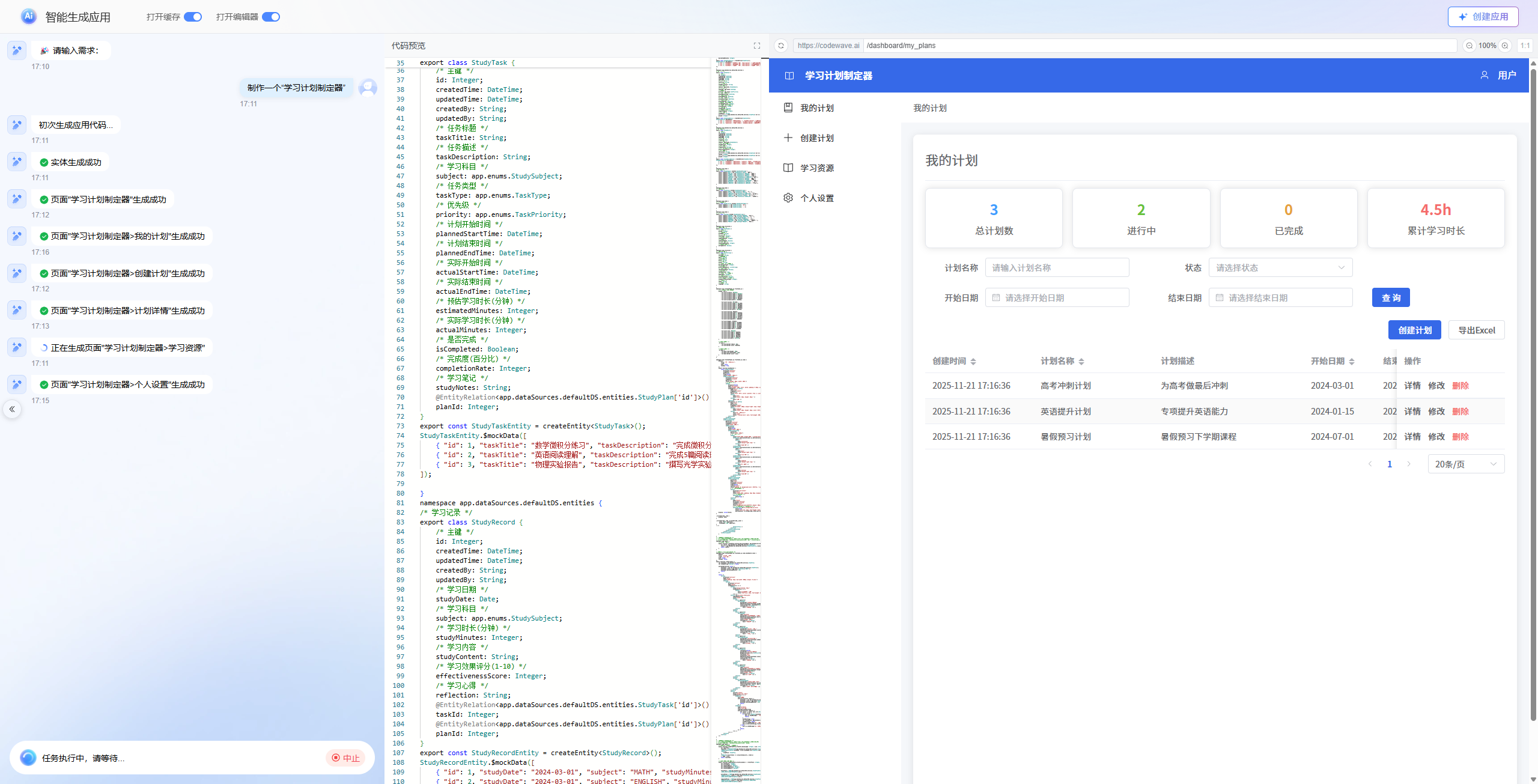Toggle the 打开编辑器 switch
This screenshot has height=784, width=1538.
pos(271,17)
